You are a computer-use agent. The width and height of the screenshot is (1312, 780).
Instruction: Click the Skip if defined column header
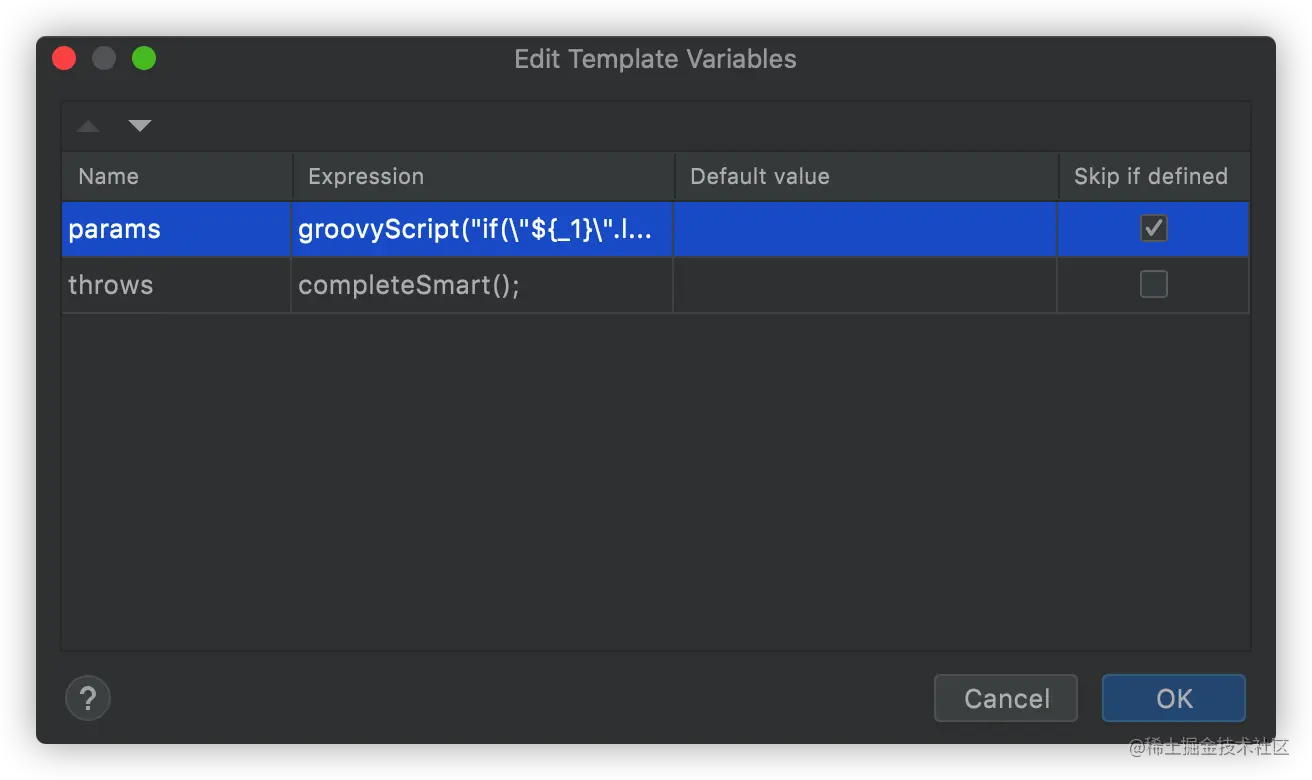(x=1155, y=176)
